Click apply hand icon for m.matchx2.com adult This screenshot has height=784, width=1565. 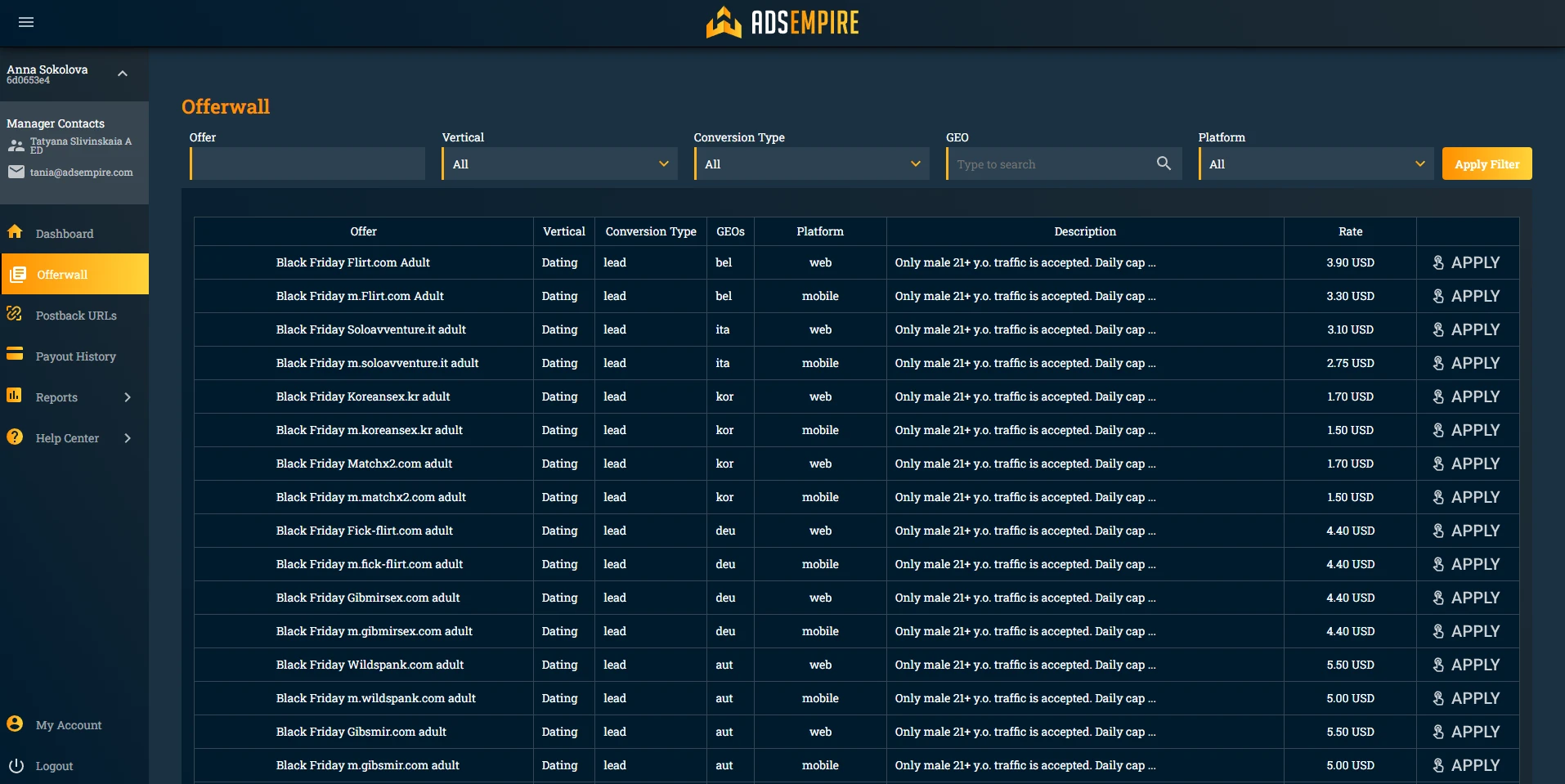1438,497
